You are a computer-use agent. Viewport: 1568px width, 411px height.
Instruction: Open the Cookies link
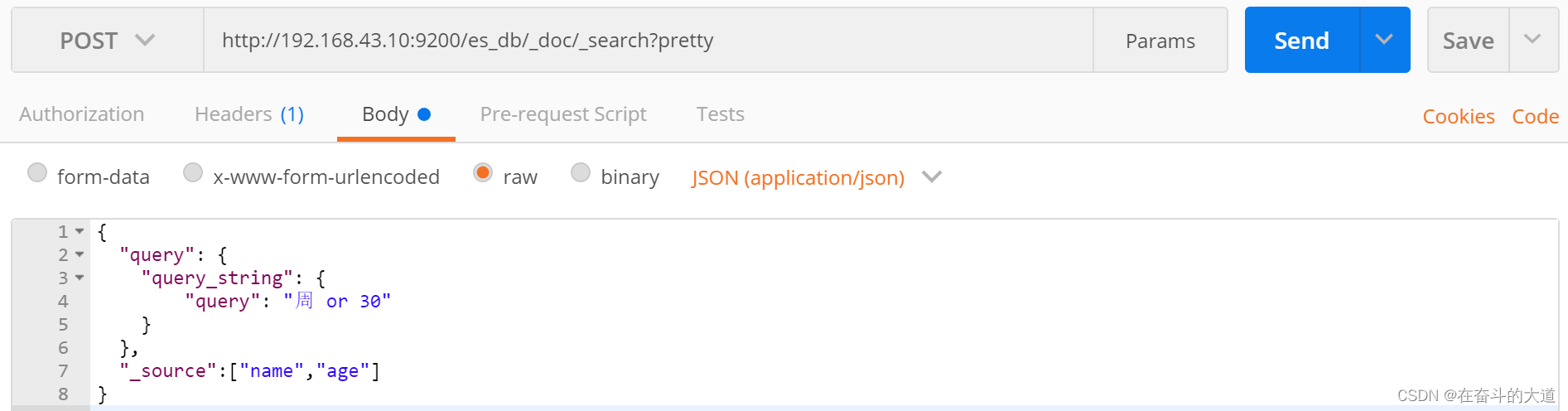coord(1458,117)
